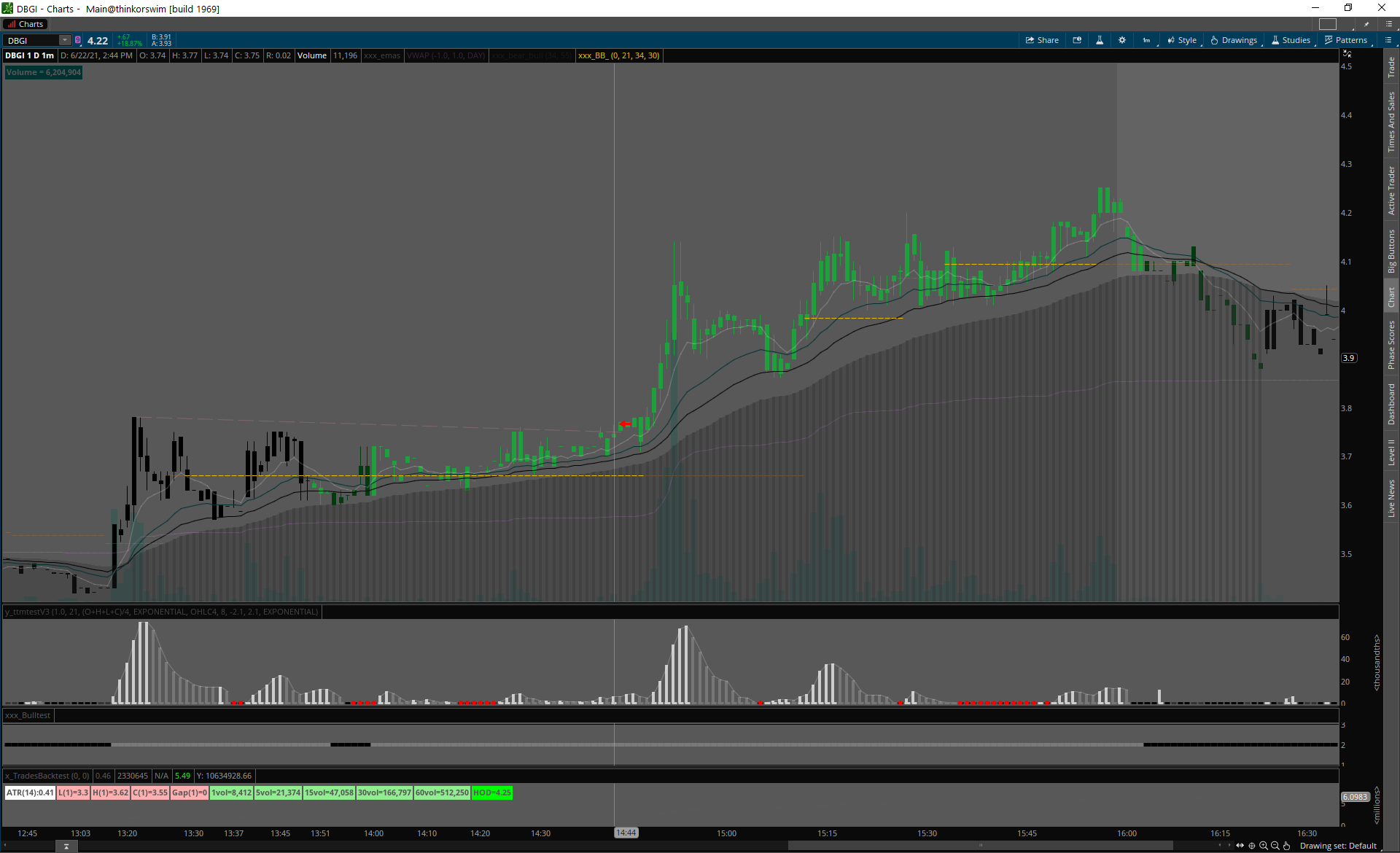
Task: Expand the DBGI symbol dropdown arrow
Action: point(65,40)
